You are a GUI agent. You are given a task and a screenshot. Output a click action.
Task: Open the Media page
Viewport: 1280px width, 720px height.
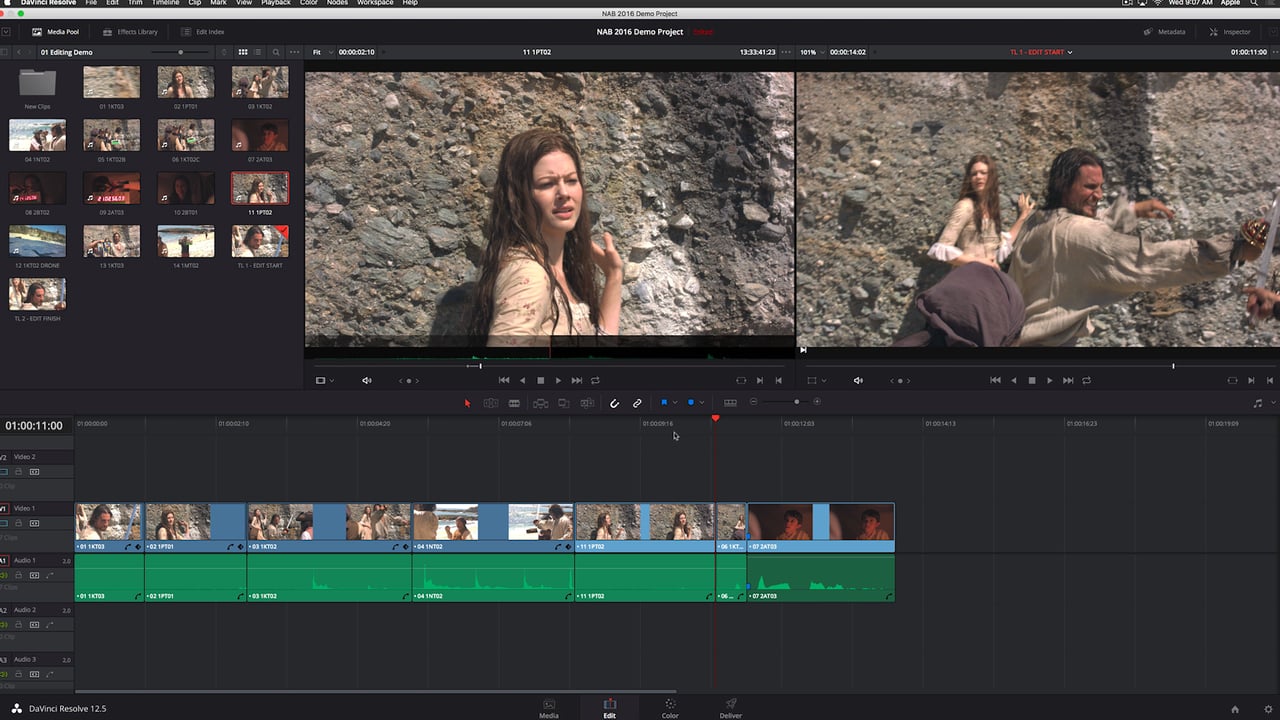click(x=548, y=707)
